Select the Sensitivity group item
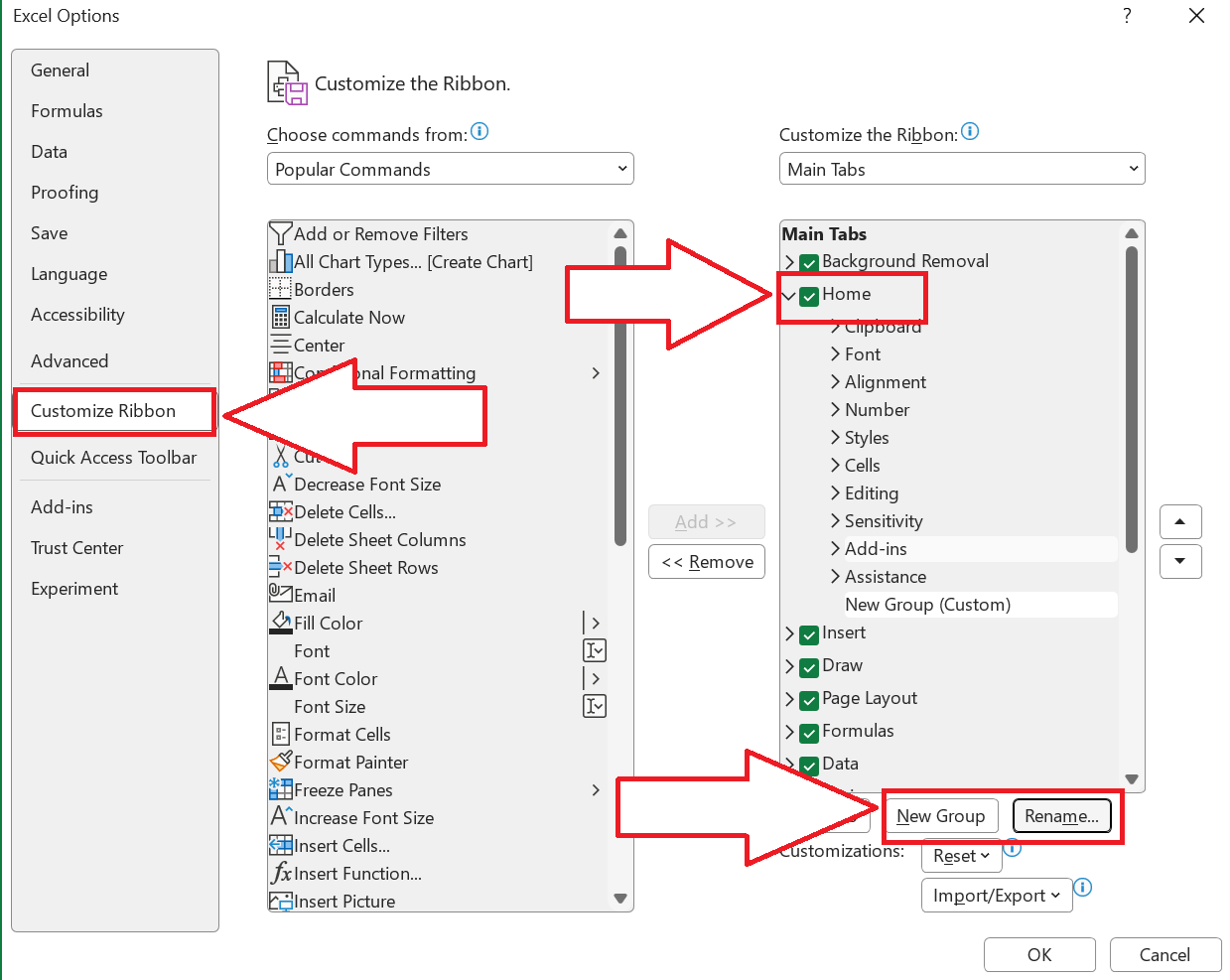This screenshot has height=980, width=1230. pyautogui.click(x=884, y=521)
